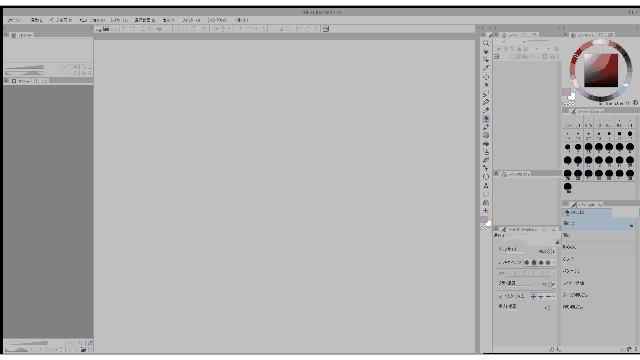The height and width of the screenshot is (360, 640).
Task: Select the first vector erase mode icon
Action: click(x=533, y=296)
